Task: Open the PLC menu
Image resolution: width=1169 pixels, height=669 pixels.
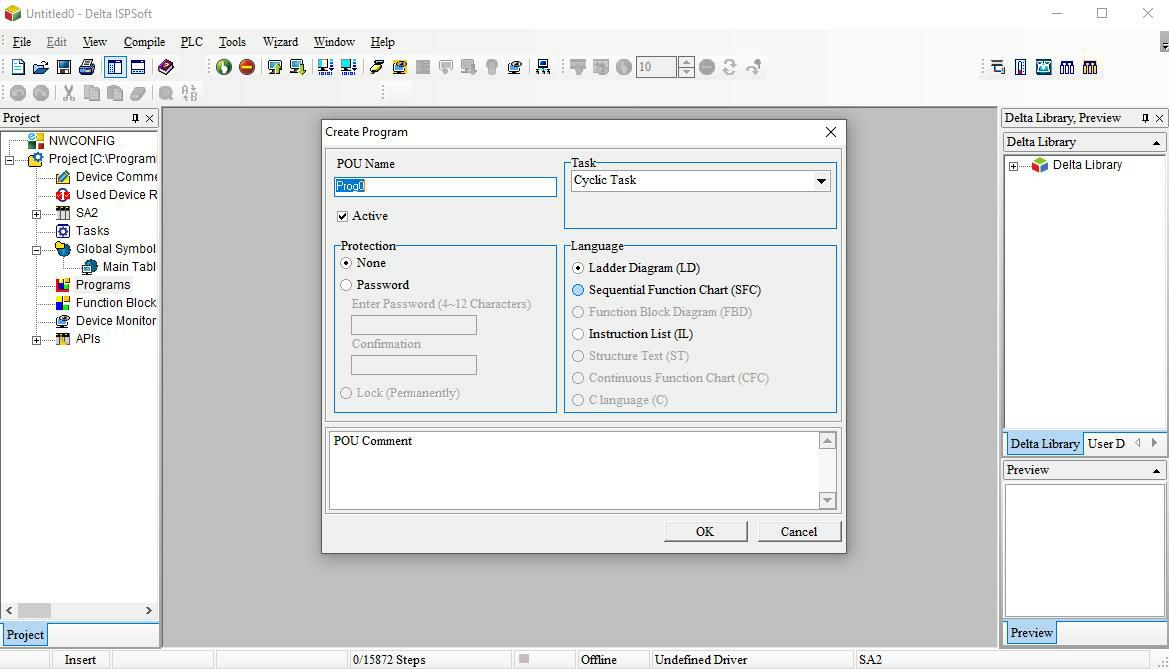Action: pyautogui.click(x=192, y=42)
